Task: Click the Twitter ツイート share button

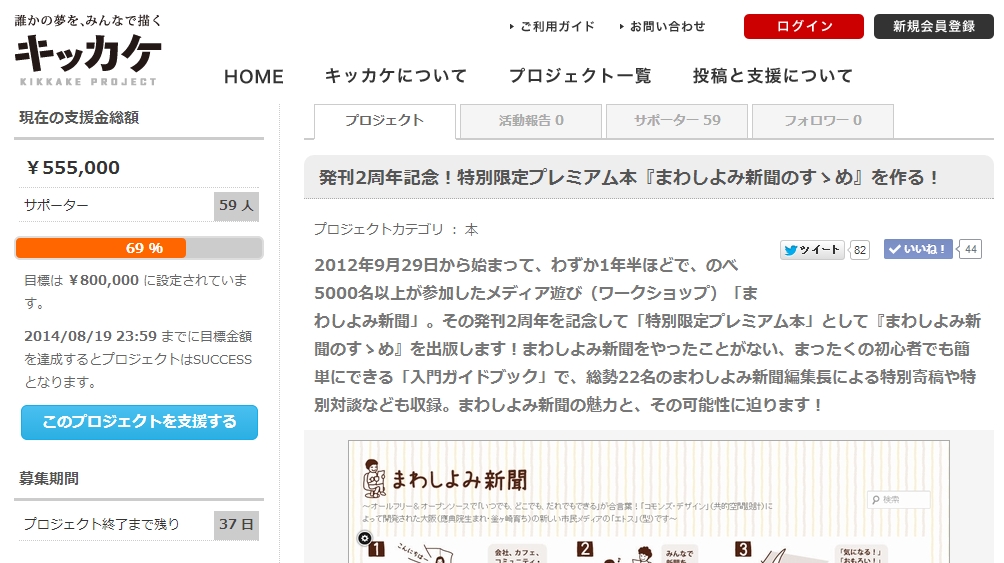Action: 812,250
